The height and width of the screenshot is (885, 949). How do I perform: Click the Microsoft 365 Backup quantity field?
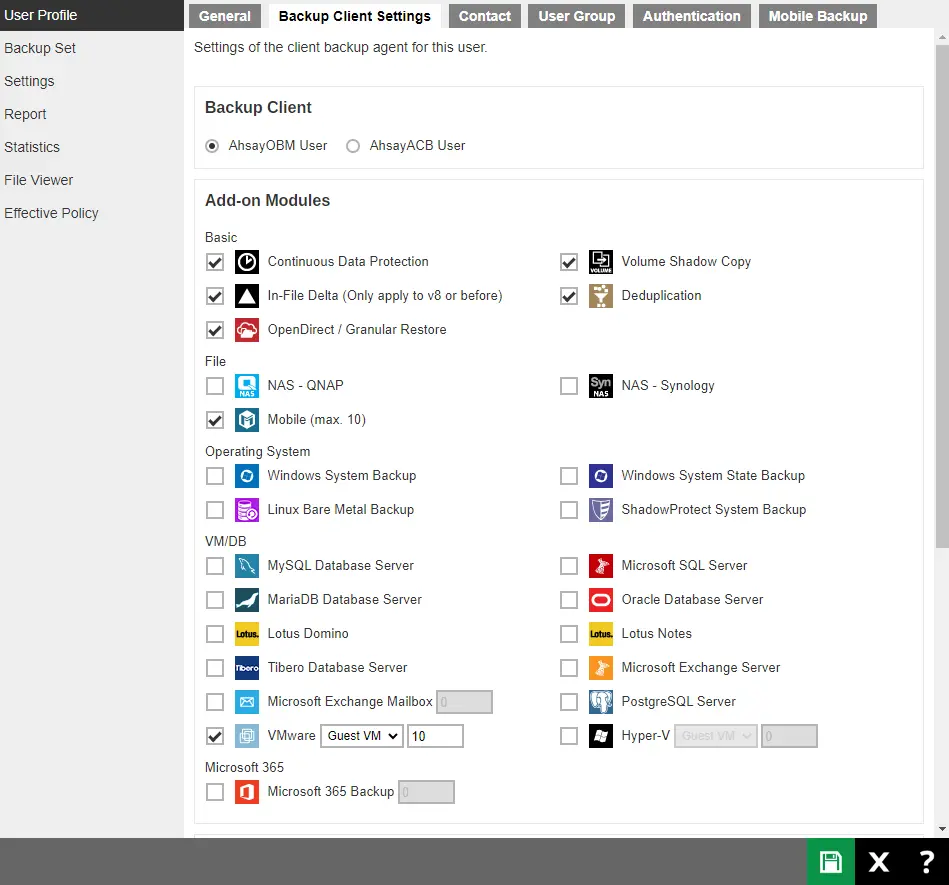point(426,792)
